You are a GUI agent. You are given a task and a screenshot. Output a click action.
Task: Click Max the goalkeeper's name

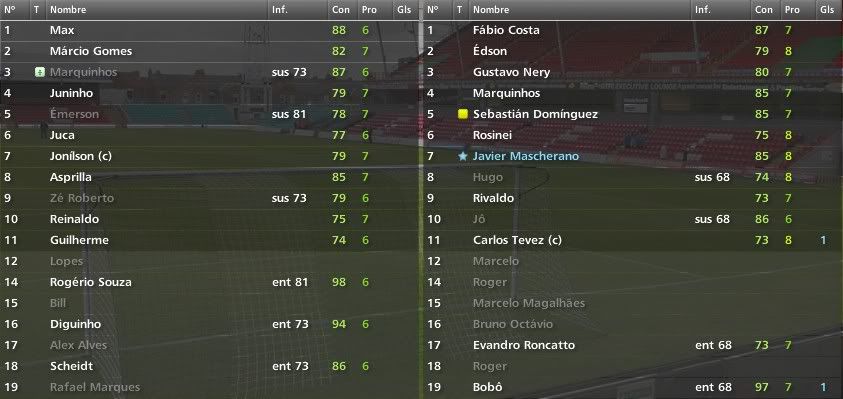[x=62, y=30]
